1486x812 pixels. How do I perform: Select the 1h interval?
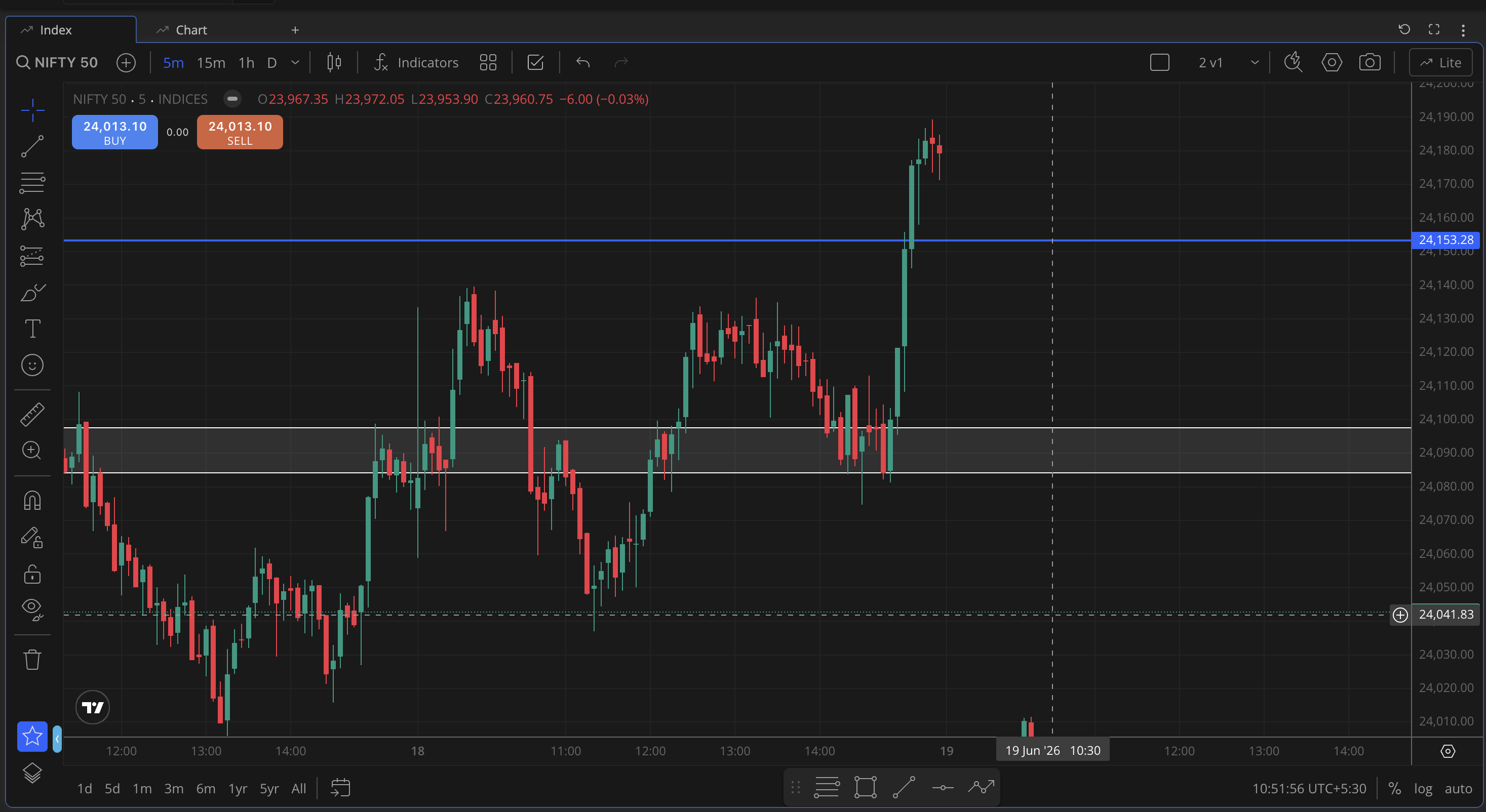(x=246, y=62)
